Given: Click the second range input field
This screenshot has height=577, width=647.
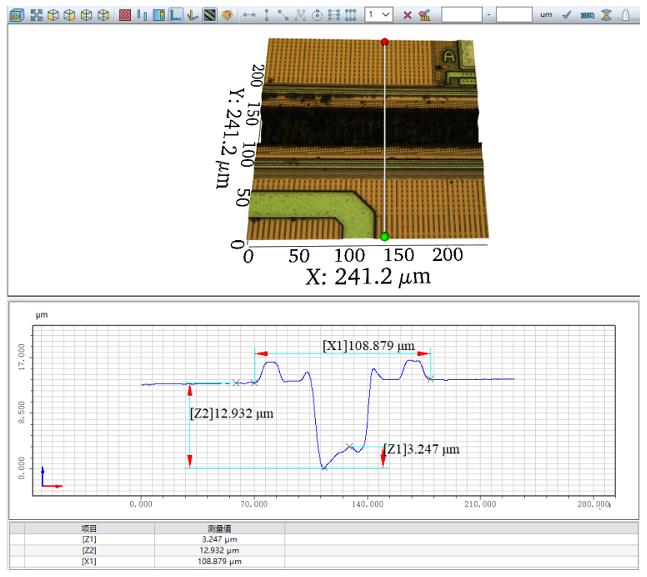Looking at the screenshot, I should (x=513, y=15).
